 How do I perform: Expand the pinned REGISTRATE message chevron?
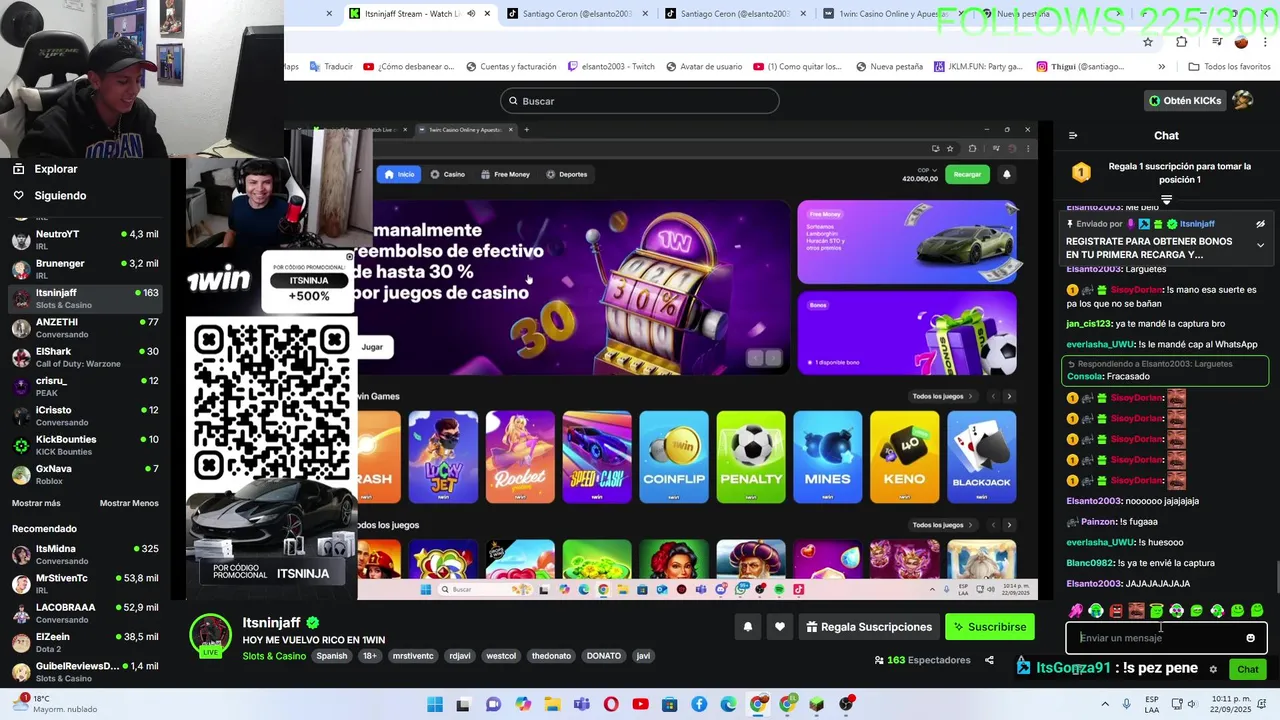(x=1260, y=245)
